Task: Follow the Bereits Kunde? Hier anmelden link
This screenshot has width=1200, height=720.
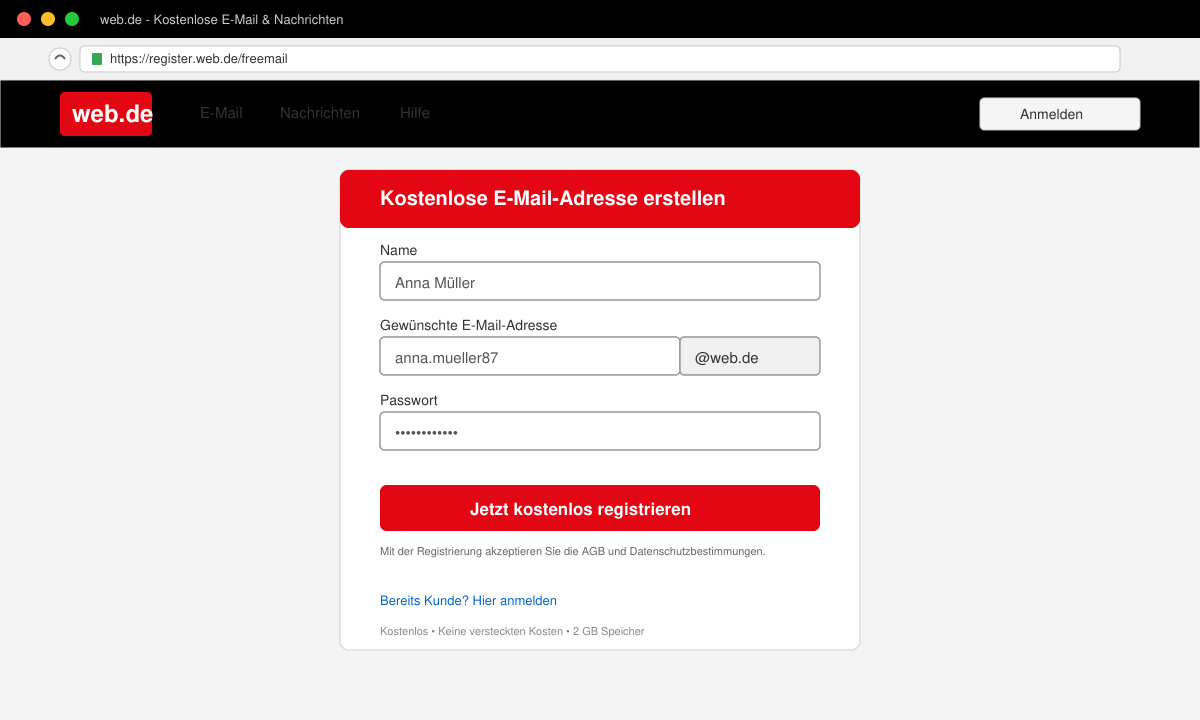Action: (x=468, y=601)
